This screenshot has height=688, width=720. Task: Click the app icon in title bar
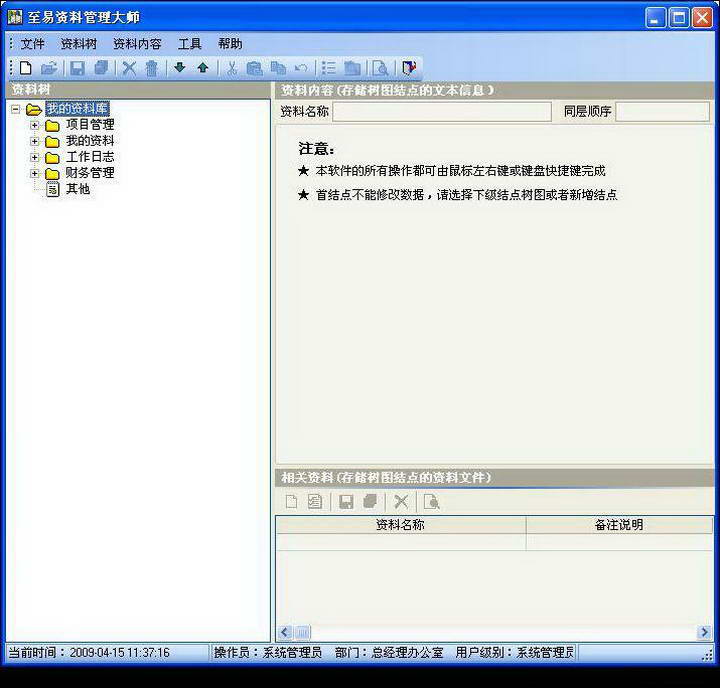(x=15, y=17)
